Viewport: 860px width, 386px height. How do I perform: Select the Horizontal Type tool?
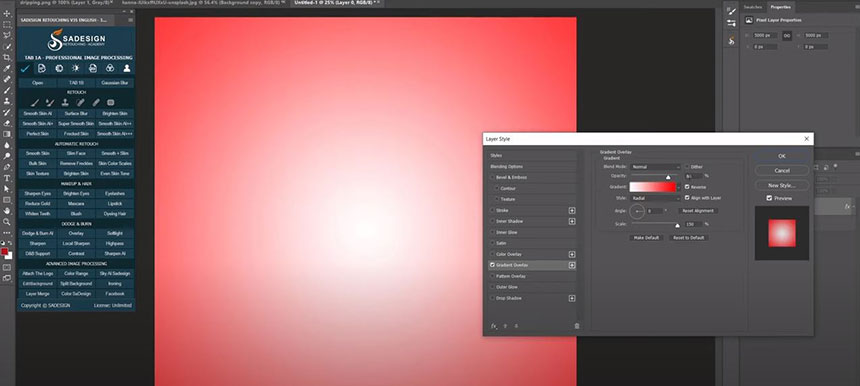click(7, 178)
